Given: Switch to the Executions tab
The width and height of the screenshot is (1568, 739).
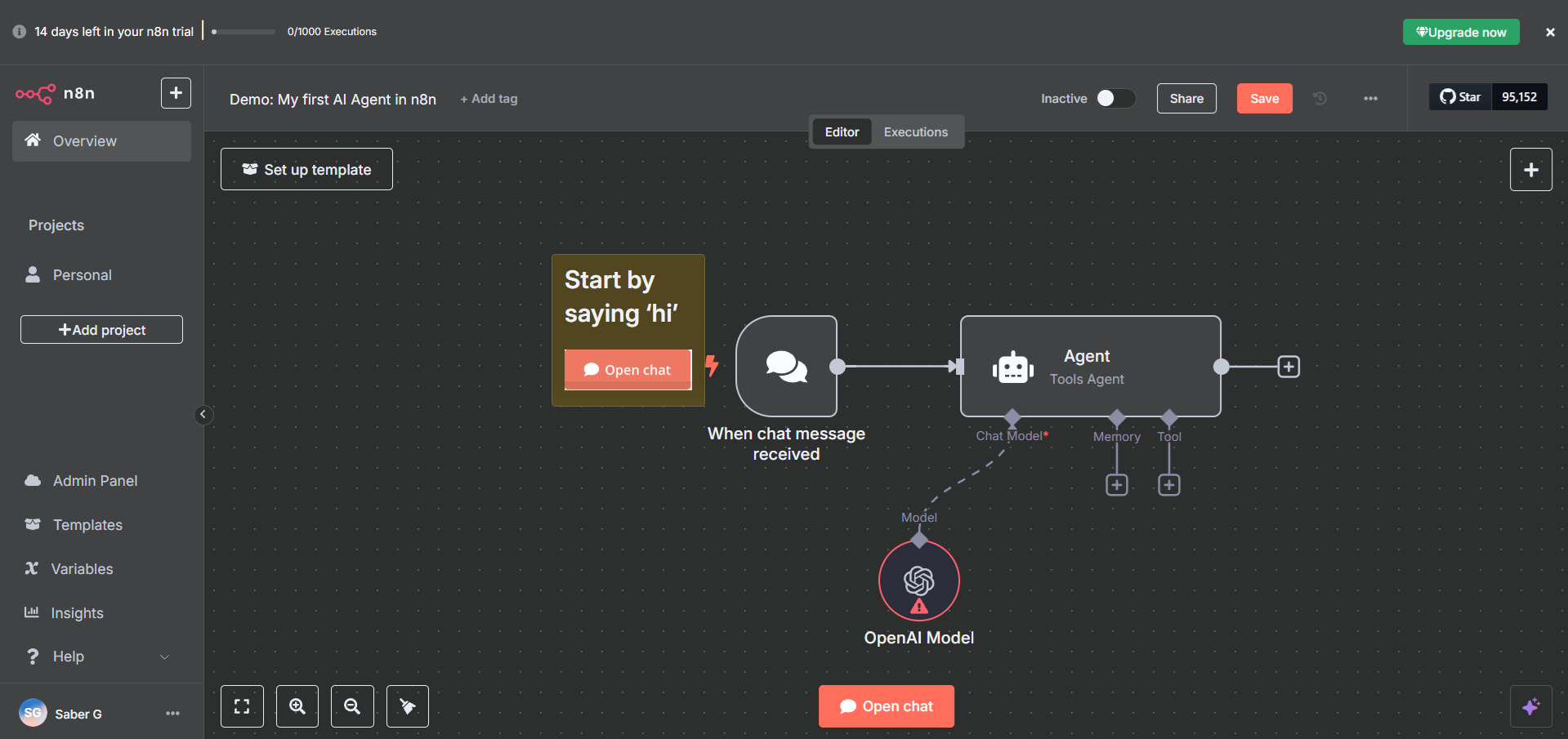Looking at the screenshot, I should point(916,132).
